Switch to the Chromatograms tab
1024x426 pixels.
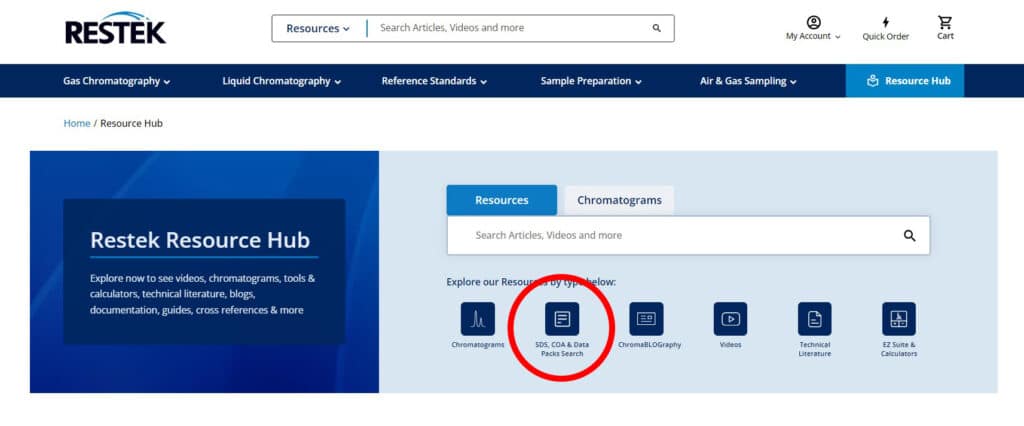pos(619,200)
